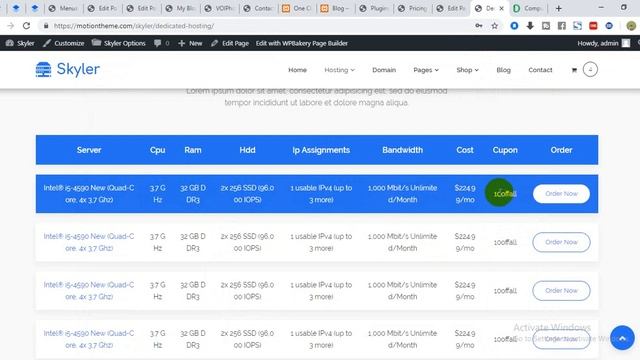Click the Cupon column header

coord(505,150)
